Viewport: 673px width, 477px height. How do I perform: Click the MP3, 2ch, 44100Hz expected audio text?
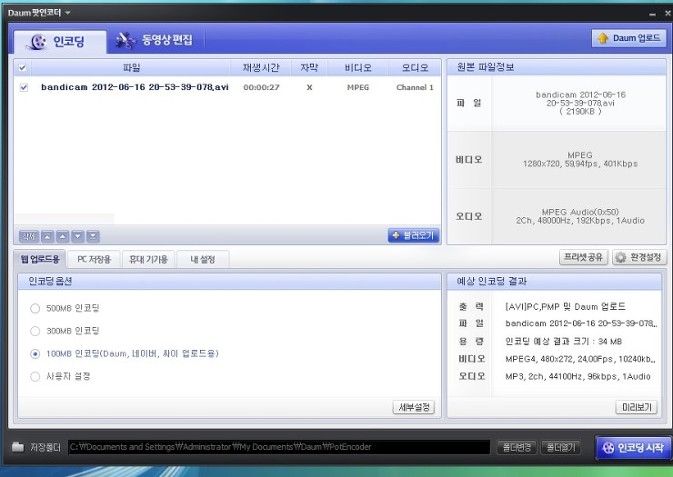point(578,377)
